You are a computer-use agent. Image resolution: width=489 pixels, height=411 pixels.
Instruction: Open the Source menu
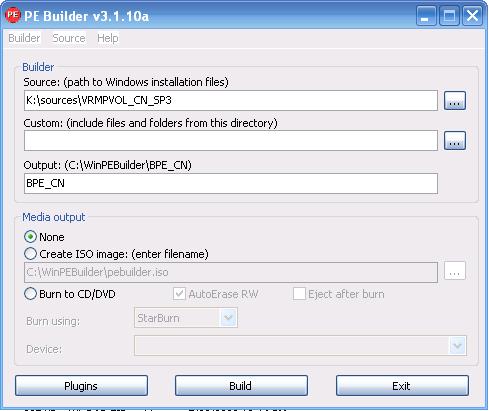pyautogui.click(x=69, y=38)
